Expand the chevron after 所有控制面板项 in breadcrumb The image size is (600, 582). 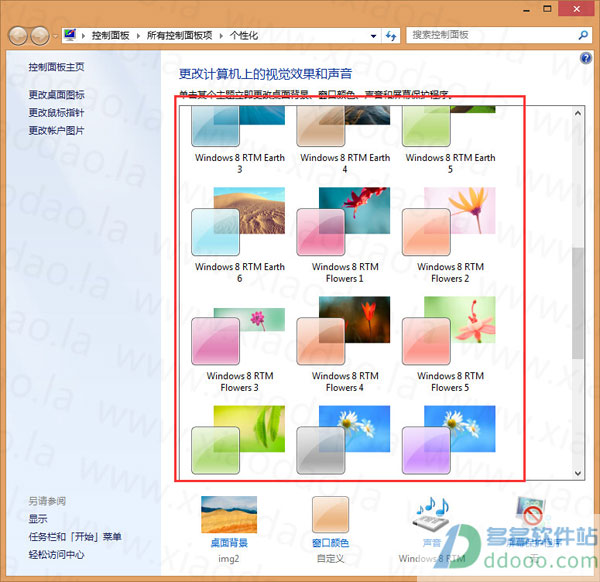[x=221, y=36]
